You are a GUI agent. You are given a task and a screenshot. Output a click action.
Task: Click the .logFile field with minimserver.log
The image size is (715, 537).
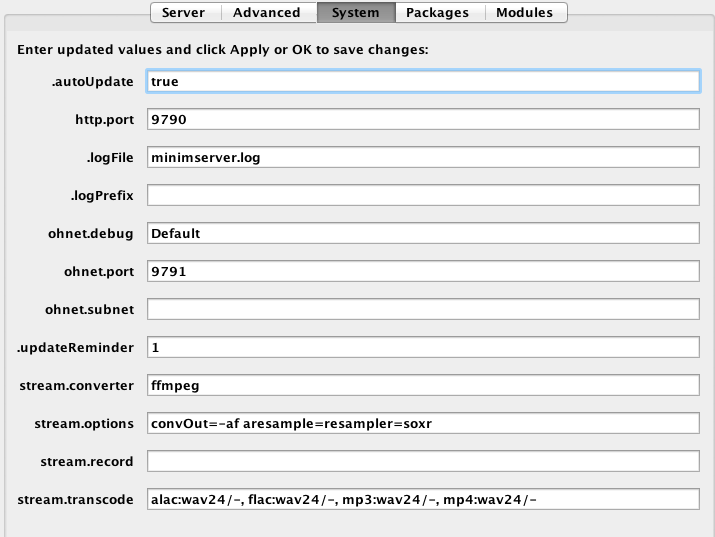click(x=423, y=157)
